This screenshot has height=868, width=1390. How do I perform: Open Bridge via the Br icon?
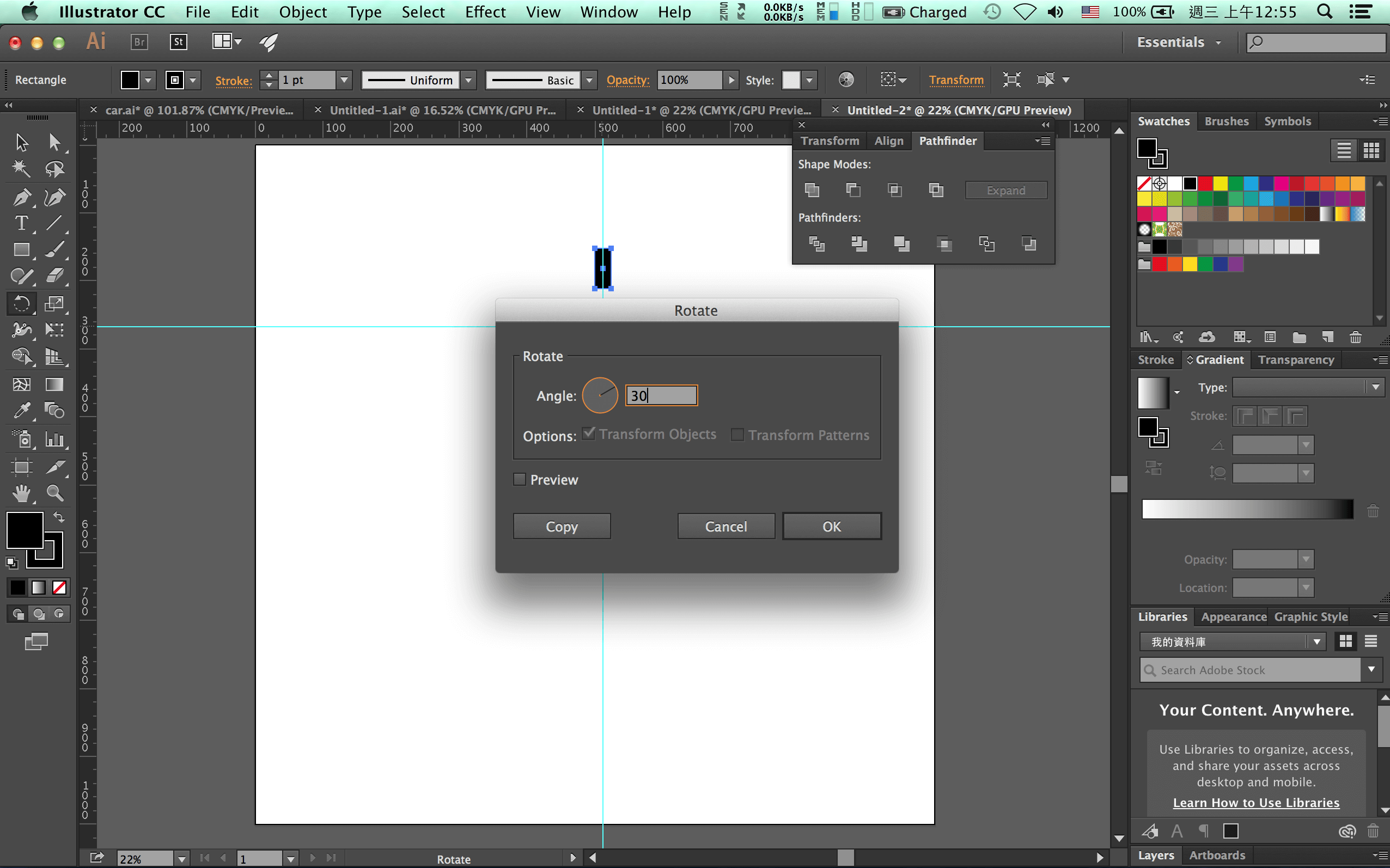(x=139, y=42)
